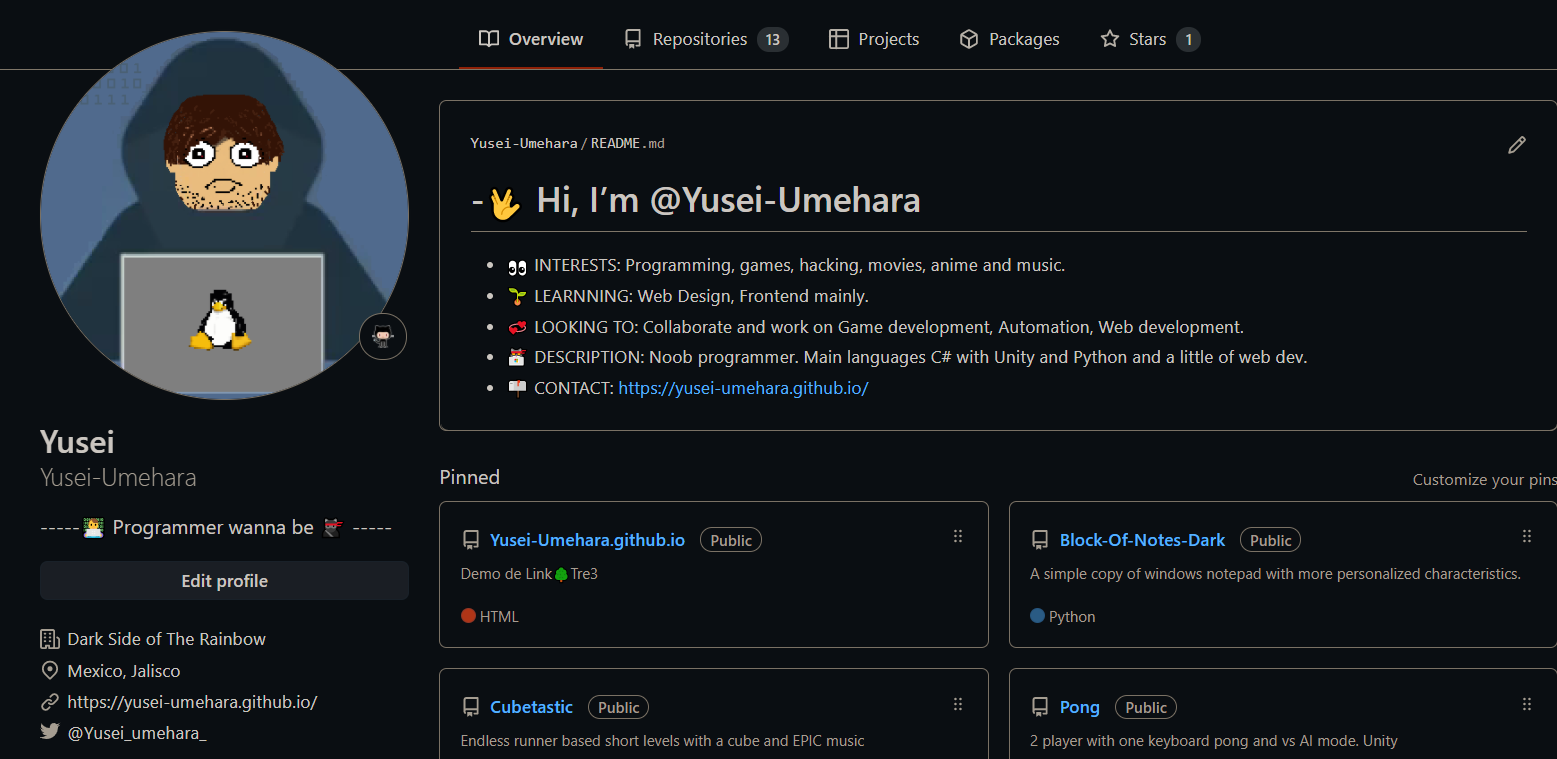Click the Public badge on Cubetastic
1557x759 pixels.
pyautogui.click(x=618, y=707)
